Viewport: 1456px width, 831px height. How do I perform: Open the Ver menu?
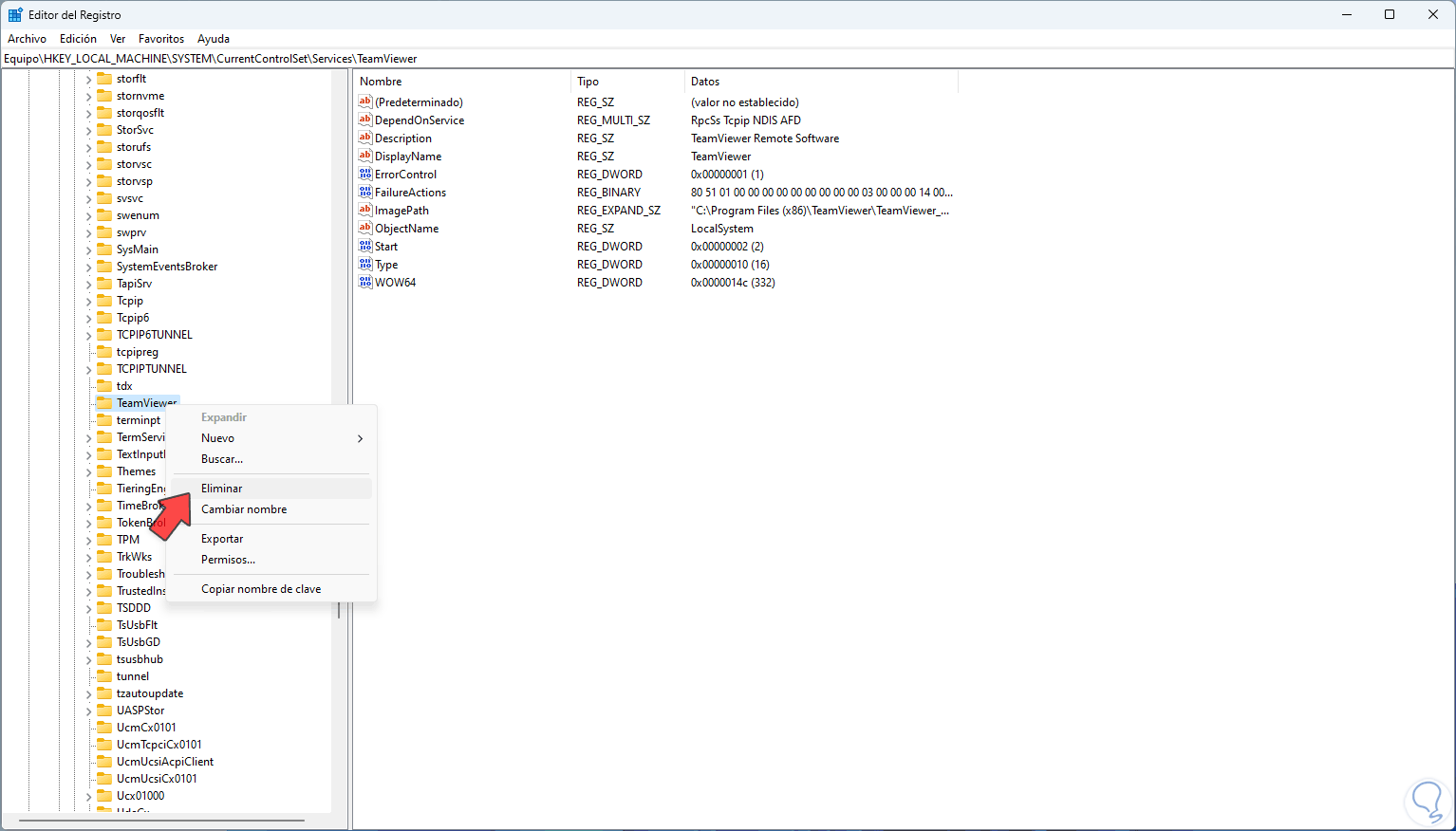[x=118, y=39]
